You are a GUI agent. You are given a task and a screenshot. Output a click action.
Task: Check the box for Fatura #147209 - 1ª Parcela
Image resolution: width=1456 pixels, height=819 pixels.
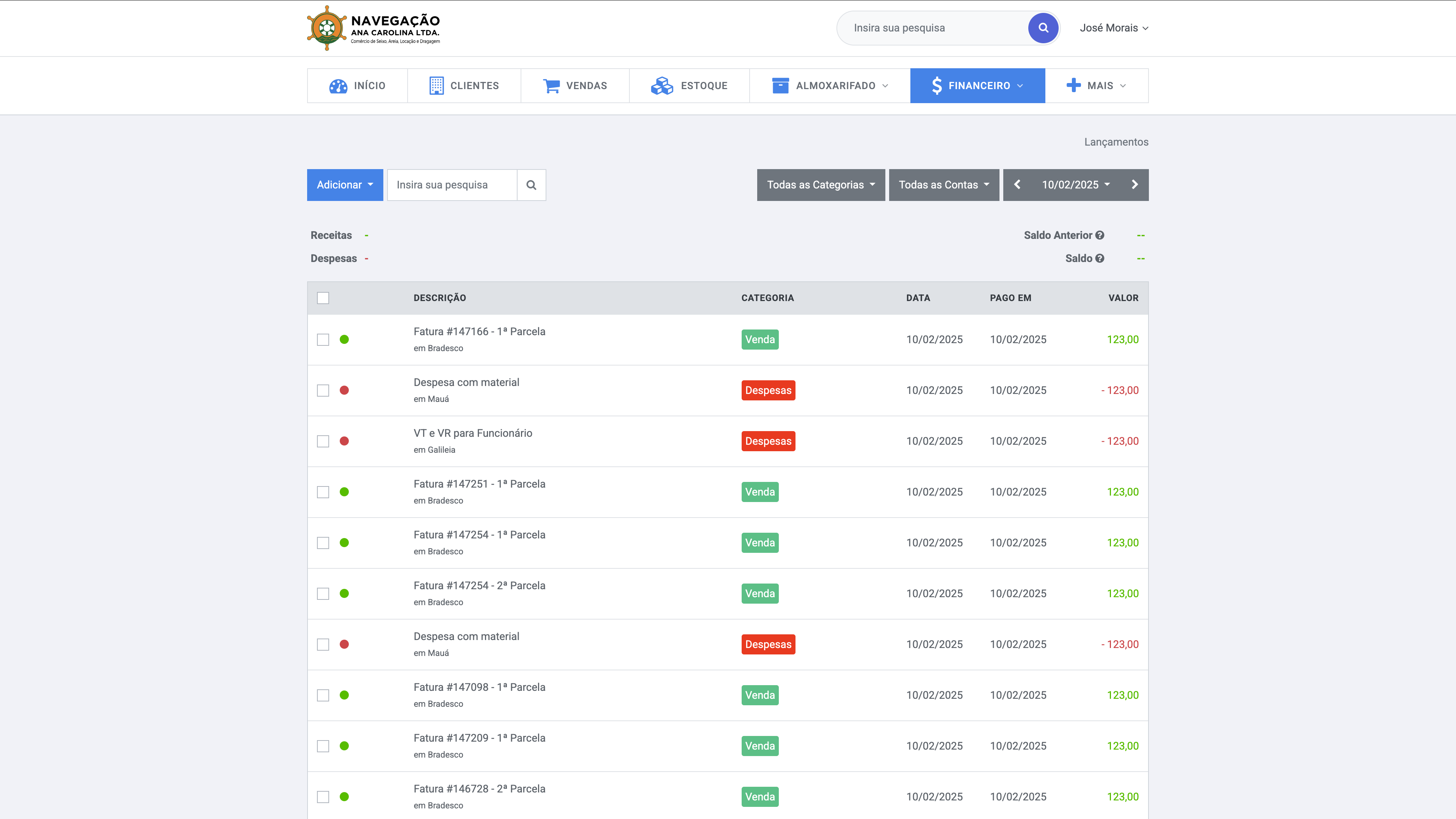point(323,746)
